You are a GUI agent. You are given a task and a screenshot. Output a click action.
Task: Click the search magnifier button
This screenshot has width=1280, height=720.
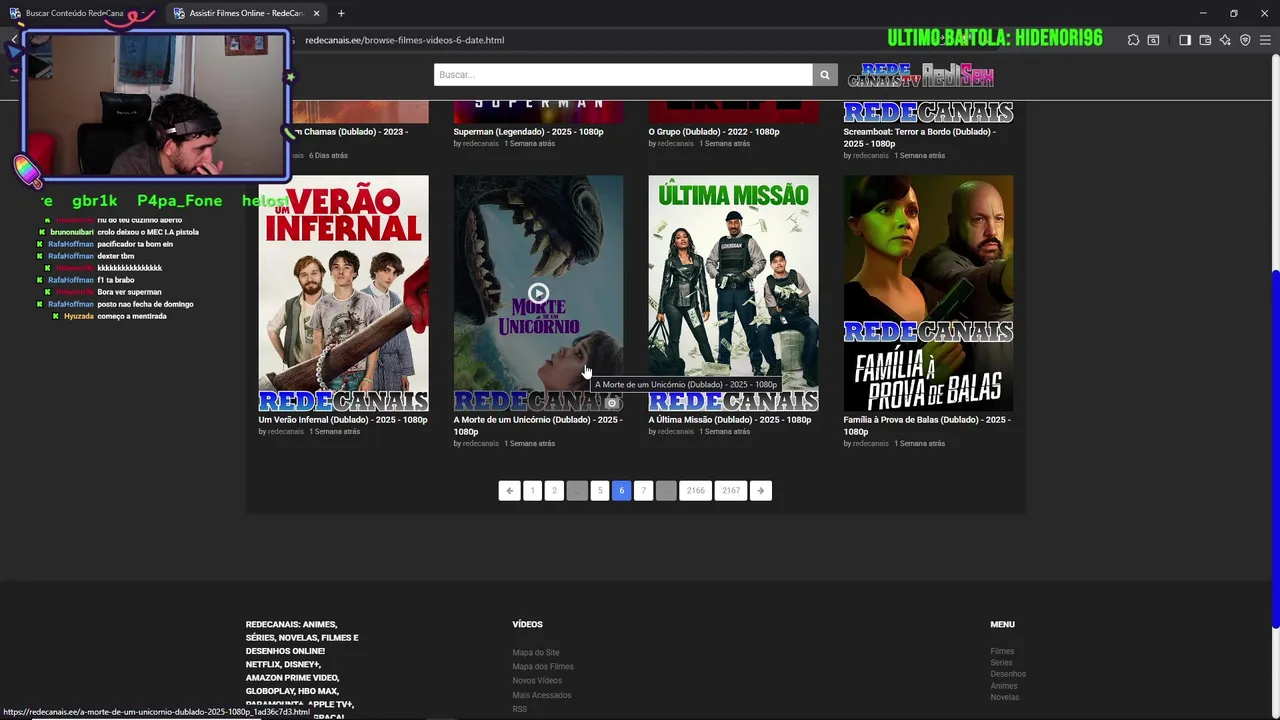(825, 75)
